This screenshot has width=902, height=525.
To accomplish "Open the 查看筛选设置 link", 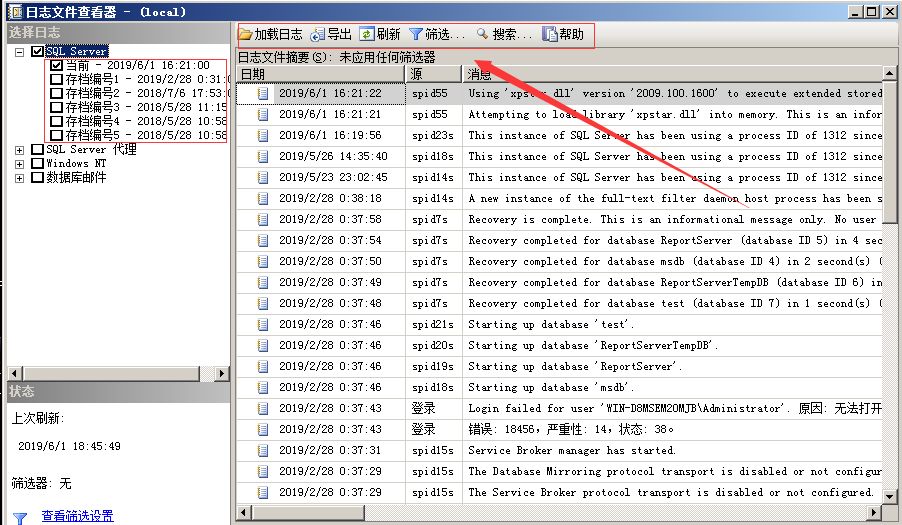I will (x=77, y=516).
